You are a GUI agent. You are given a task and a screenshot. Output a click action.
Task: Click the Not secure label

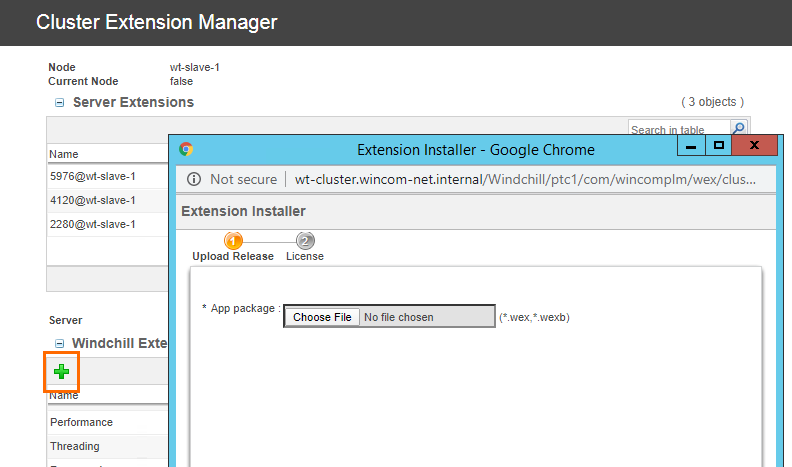(x=243, y=179)
